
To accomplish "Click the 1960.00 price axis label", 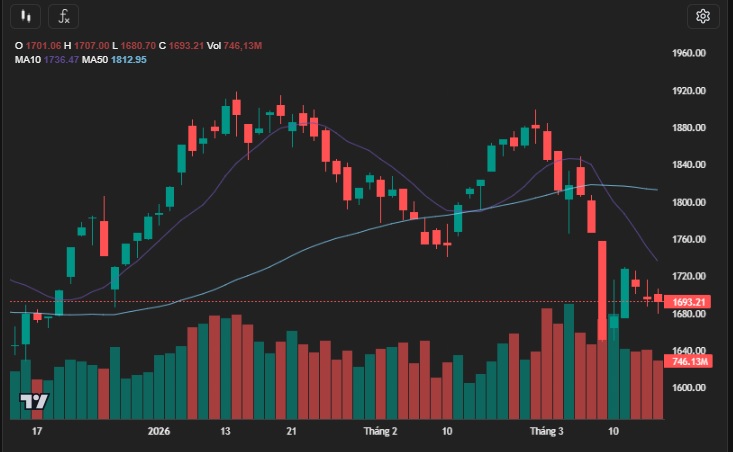I will coord(691,53).
